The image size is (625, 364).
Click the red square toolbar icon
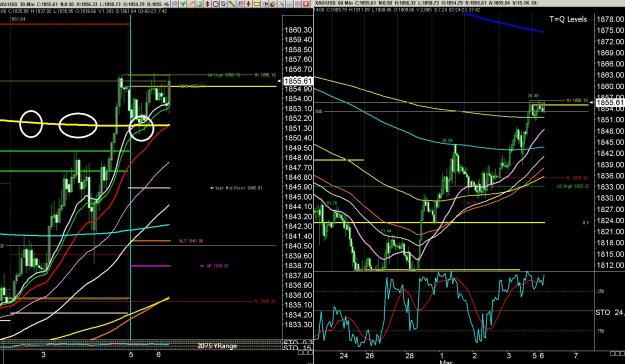(x=306, y=4)
